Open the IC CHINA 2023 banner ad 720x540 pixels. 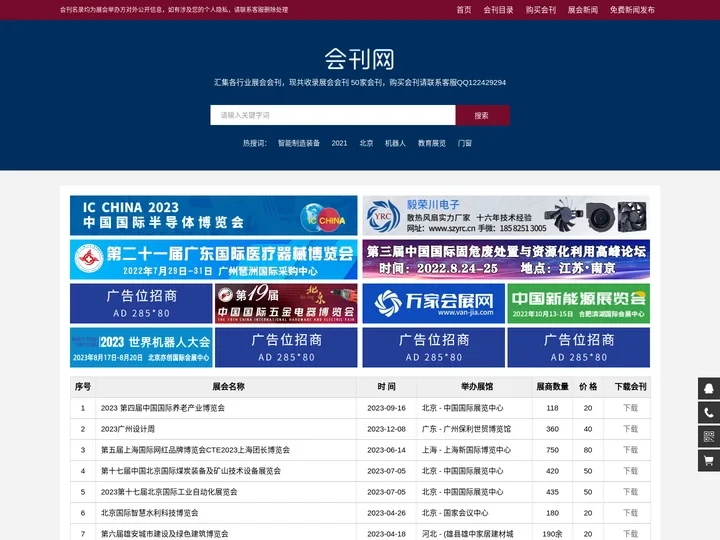214,215
